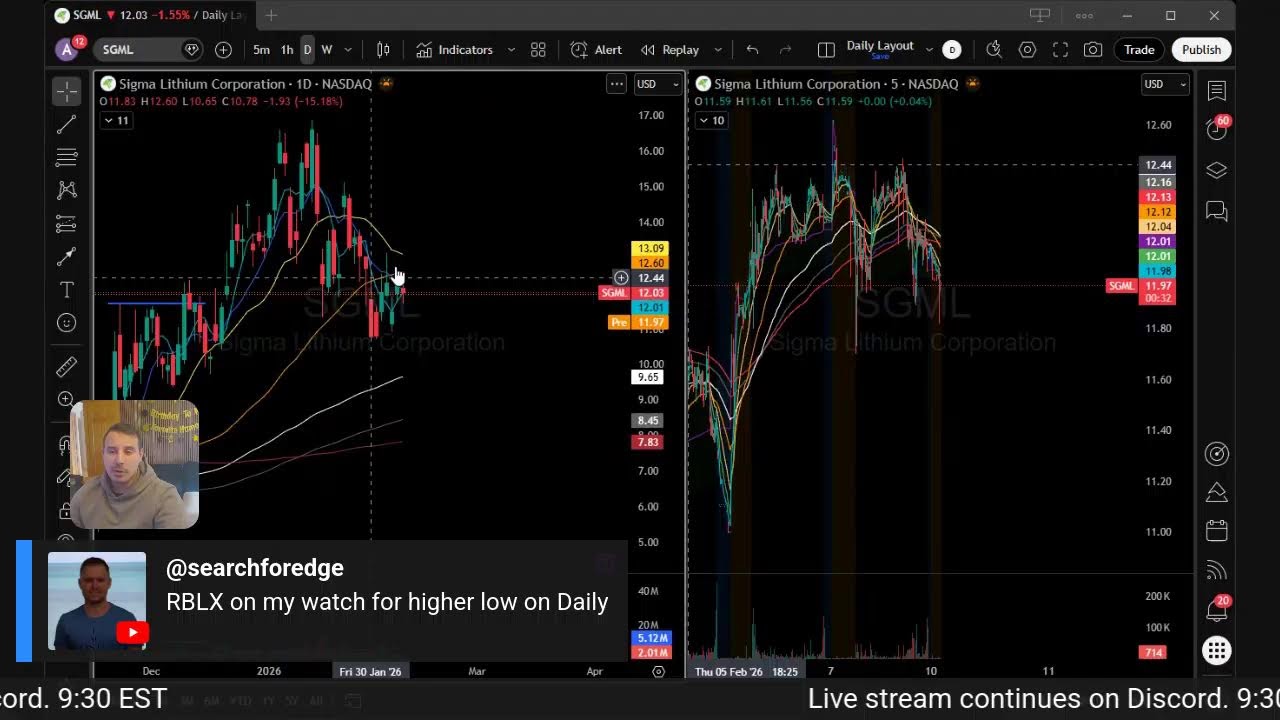Click the Pre 11.97 pre-market price label
This screenshot has width=1280, height=720.
coord(639,322)
